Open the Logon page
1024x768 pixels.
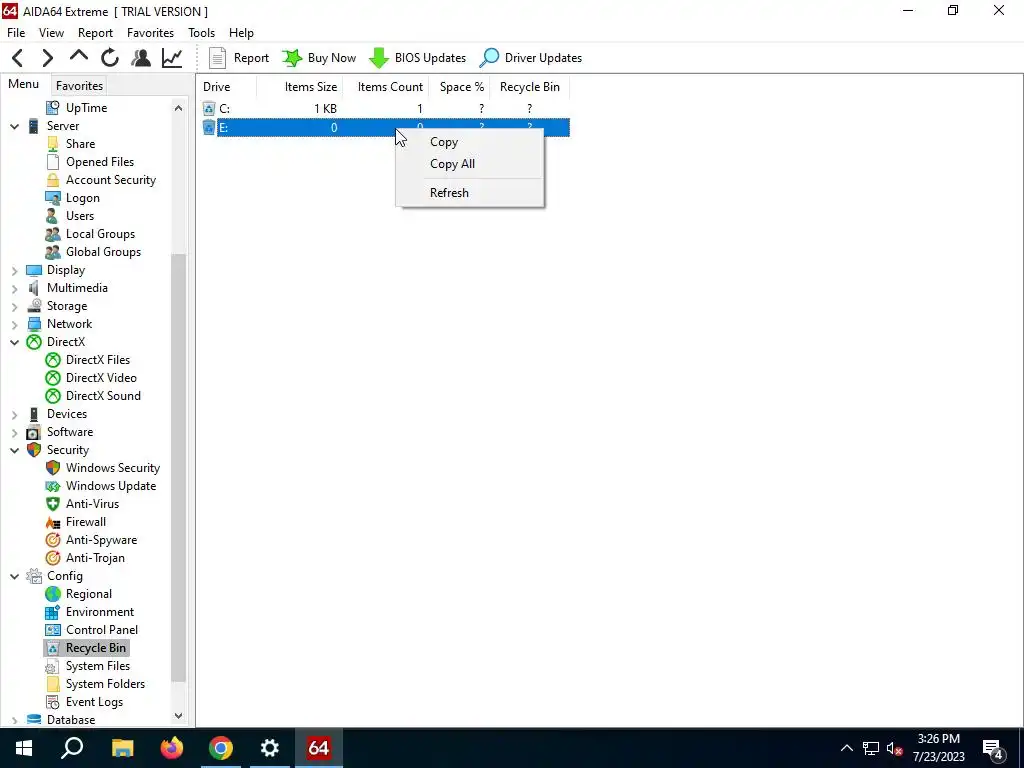pos(82,198)
